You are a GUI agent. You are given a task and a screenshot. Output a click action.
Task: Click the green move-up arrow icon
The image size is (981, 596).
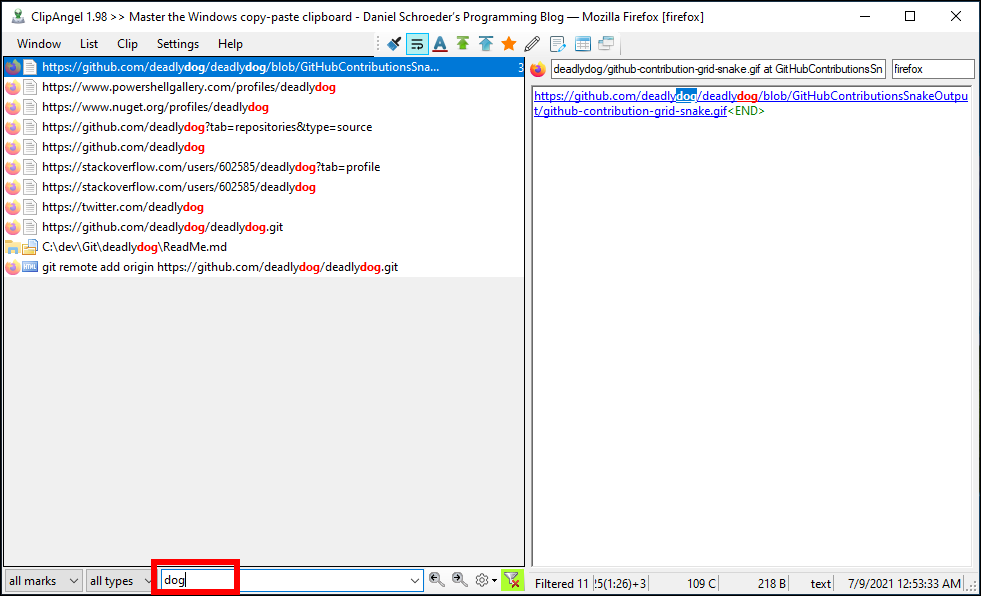(463, 44)
